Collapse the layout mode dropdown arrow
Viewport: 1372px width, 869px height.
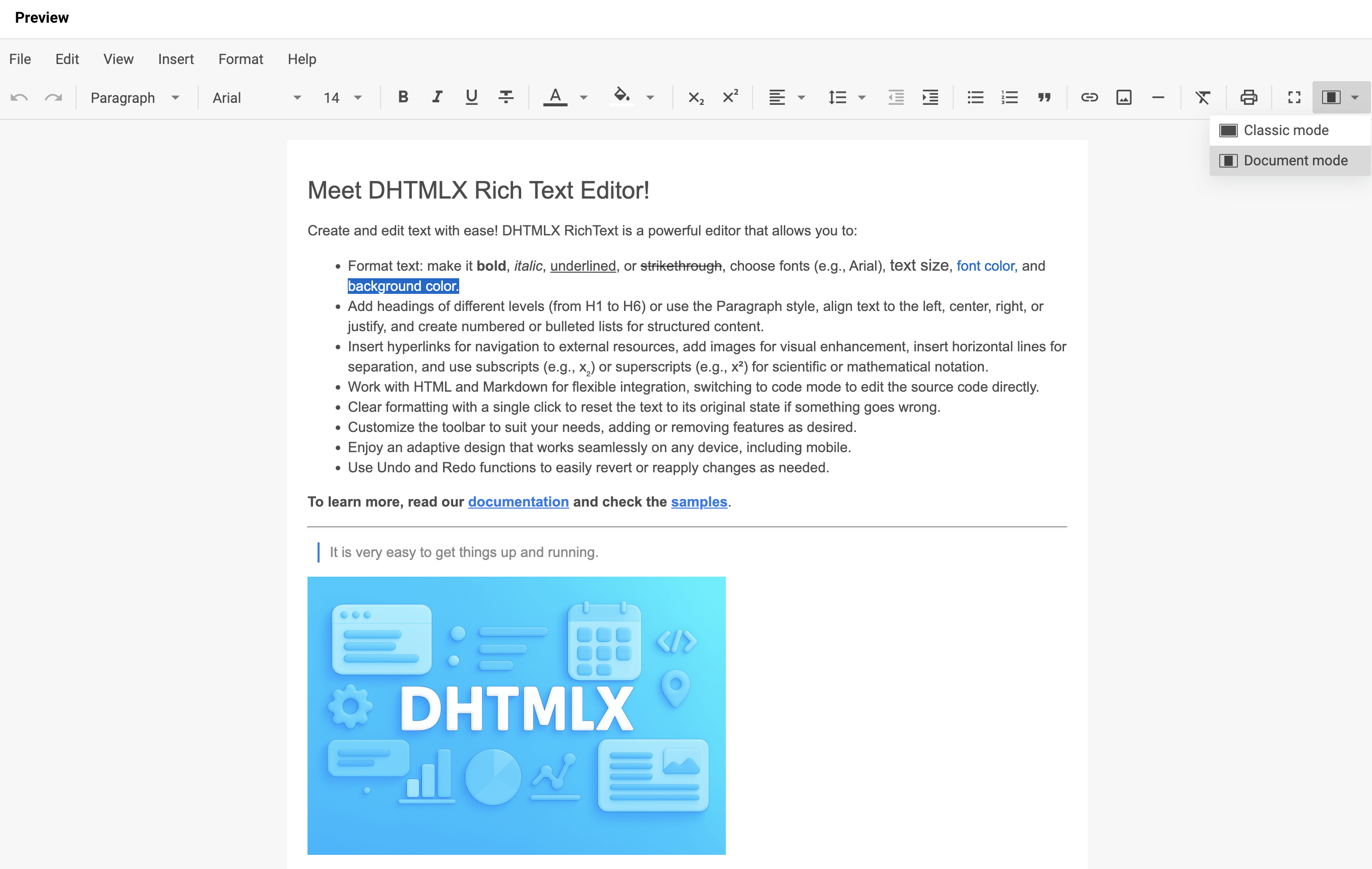pos(1355,97)
